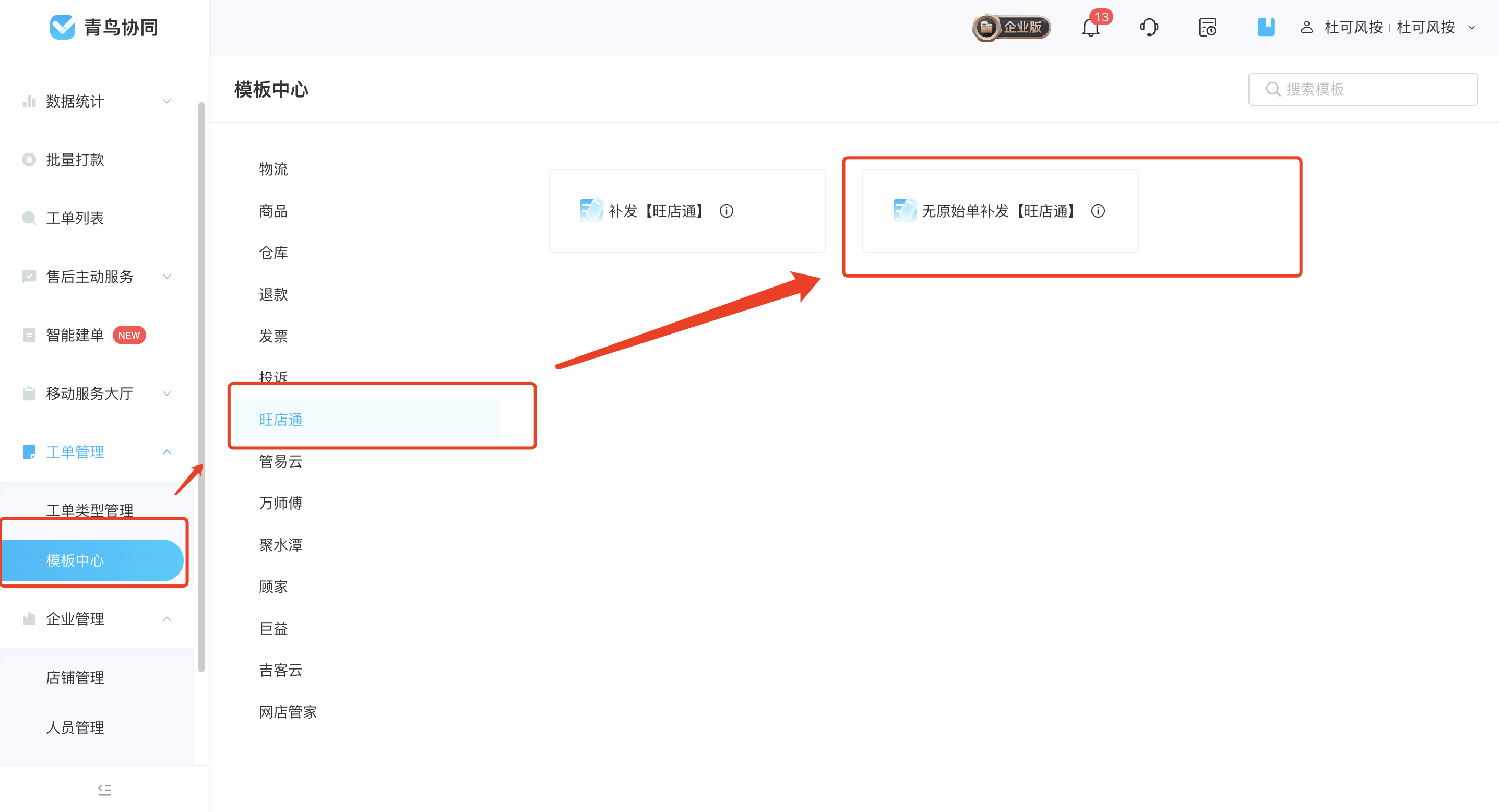Expand the 售后主动服务 chevron
The image size is (1499, 812).
(x=167, y=276)
